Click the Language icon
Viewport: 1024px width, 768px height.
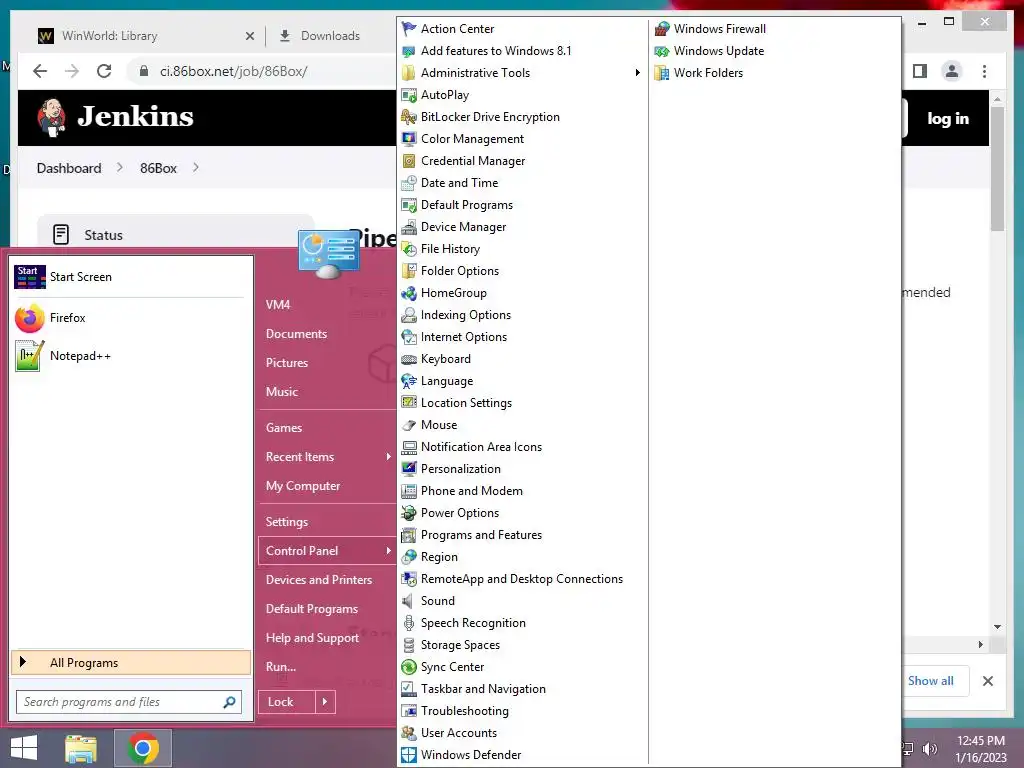pos(409,381)
